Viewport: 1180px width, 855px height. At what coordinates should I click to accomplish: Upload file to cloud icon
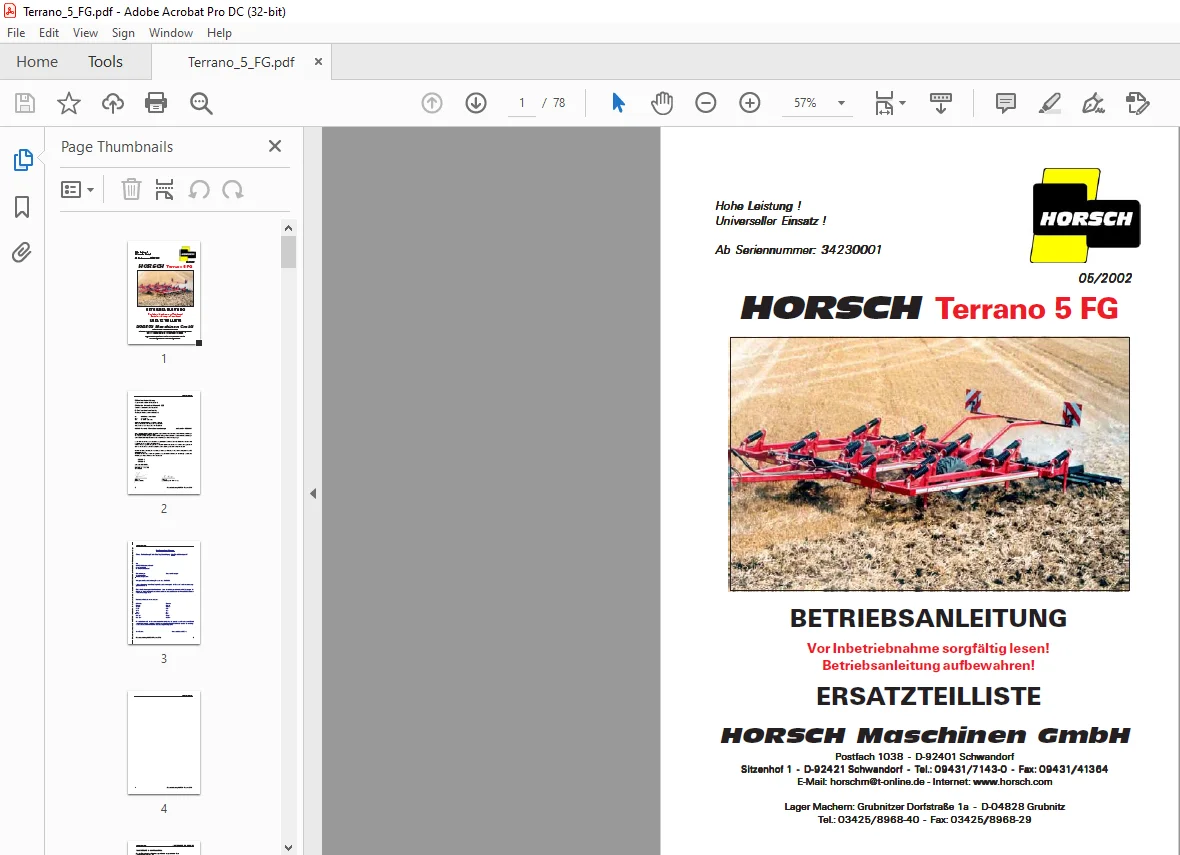click(113, 103)
